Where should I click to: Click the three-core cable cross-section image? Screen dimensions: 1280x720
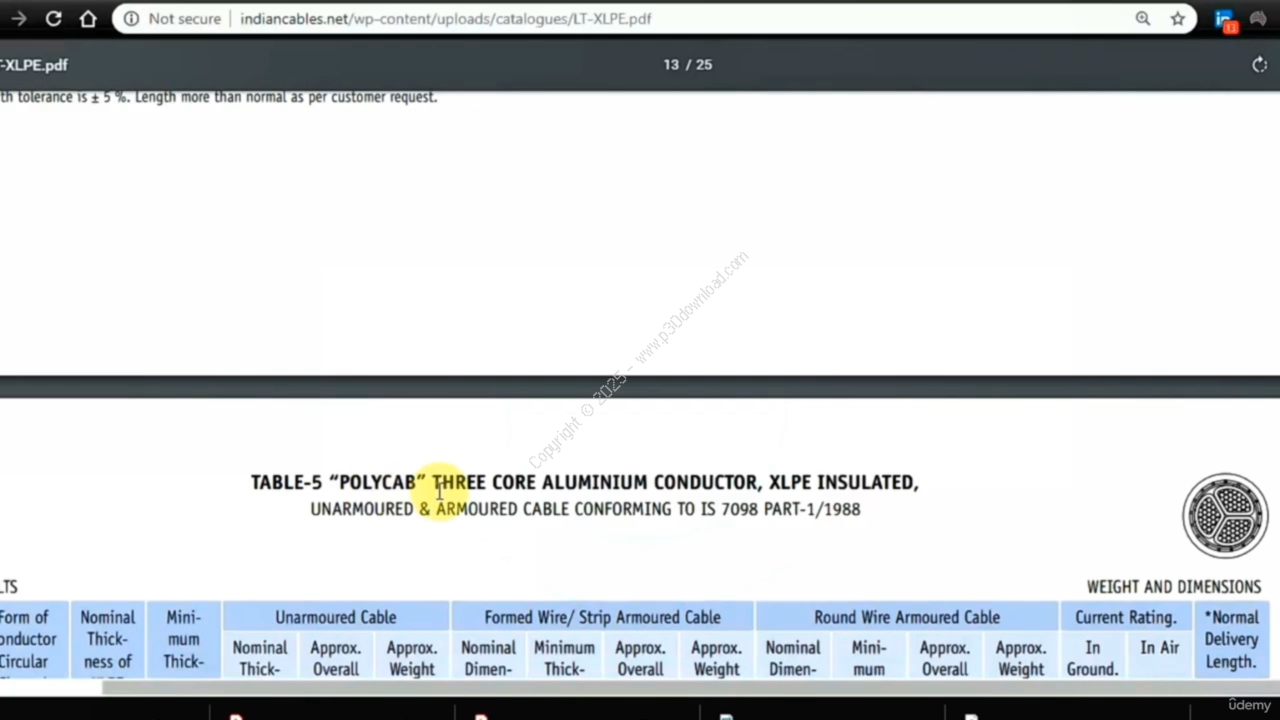click(1225, 515)
